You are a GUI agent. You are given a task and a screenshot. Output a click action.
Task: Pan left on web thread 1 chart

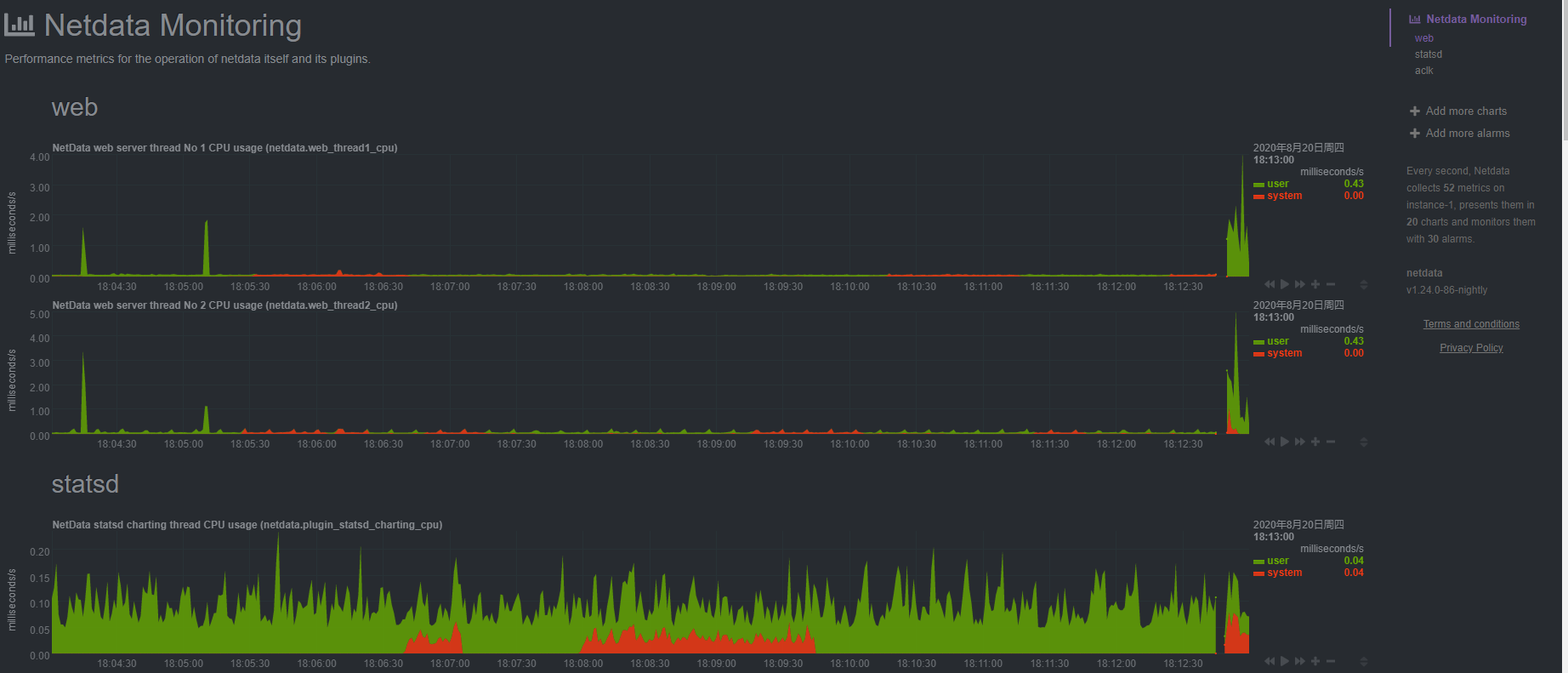click(1270, 284)
